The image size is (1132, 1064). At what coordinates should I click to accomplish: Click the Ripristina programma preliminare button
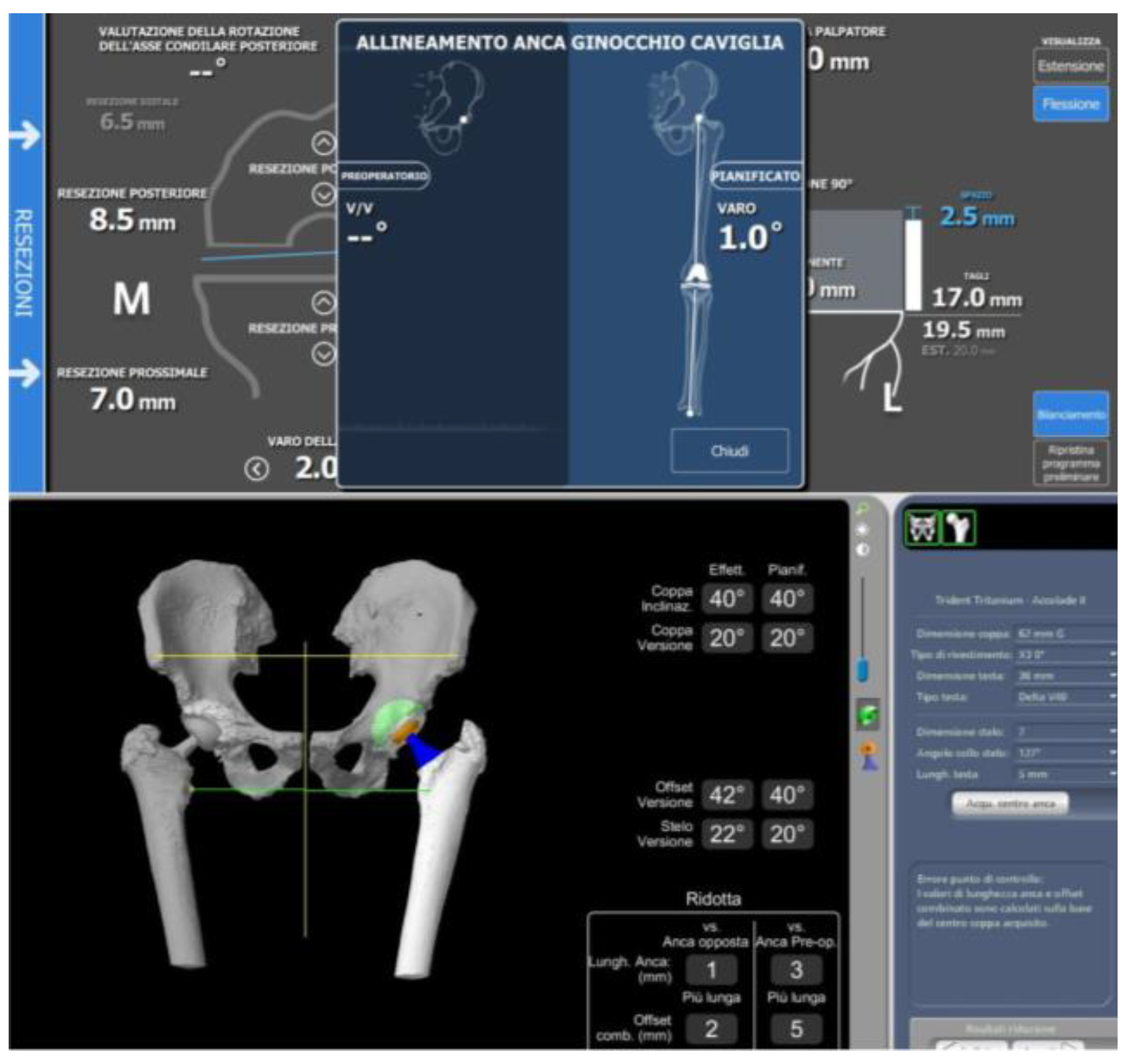coord(1070,463)
